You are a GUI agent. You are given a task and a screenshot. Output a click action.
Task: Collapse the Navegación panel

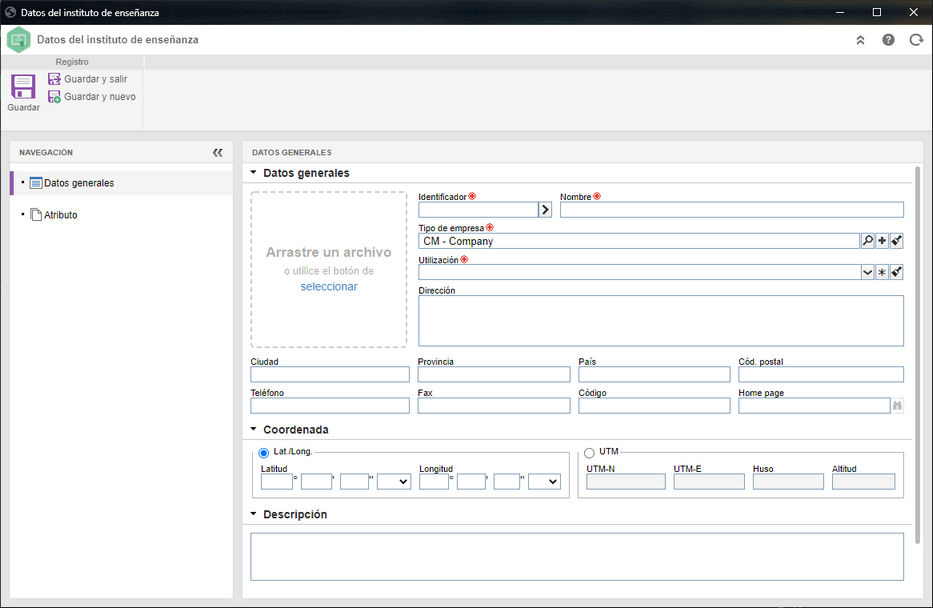218,153
